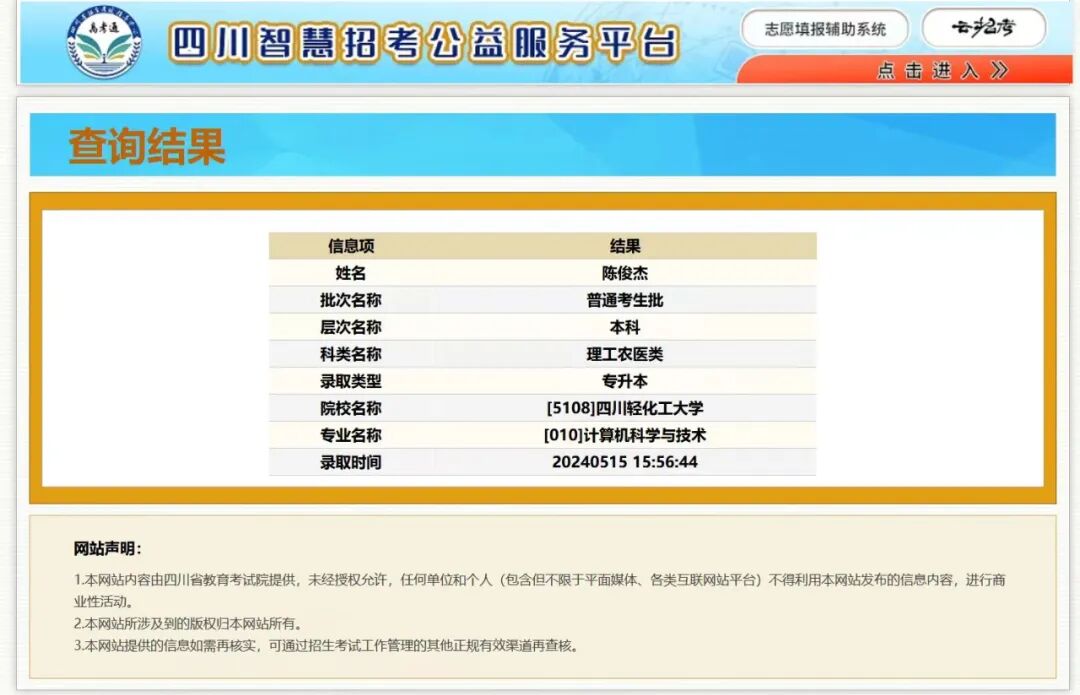Select the 姓名 row label
The width and height of the screenshot is (1080, 695).
pyautogui.click(x=351, y=273)
